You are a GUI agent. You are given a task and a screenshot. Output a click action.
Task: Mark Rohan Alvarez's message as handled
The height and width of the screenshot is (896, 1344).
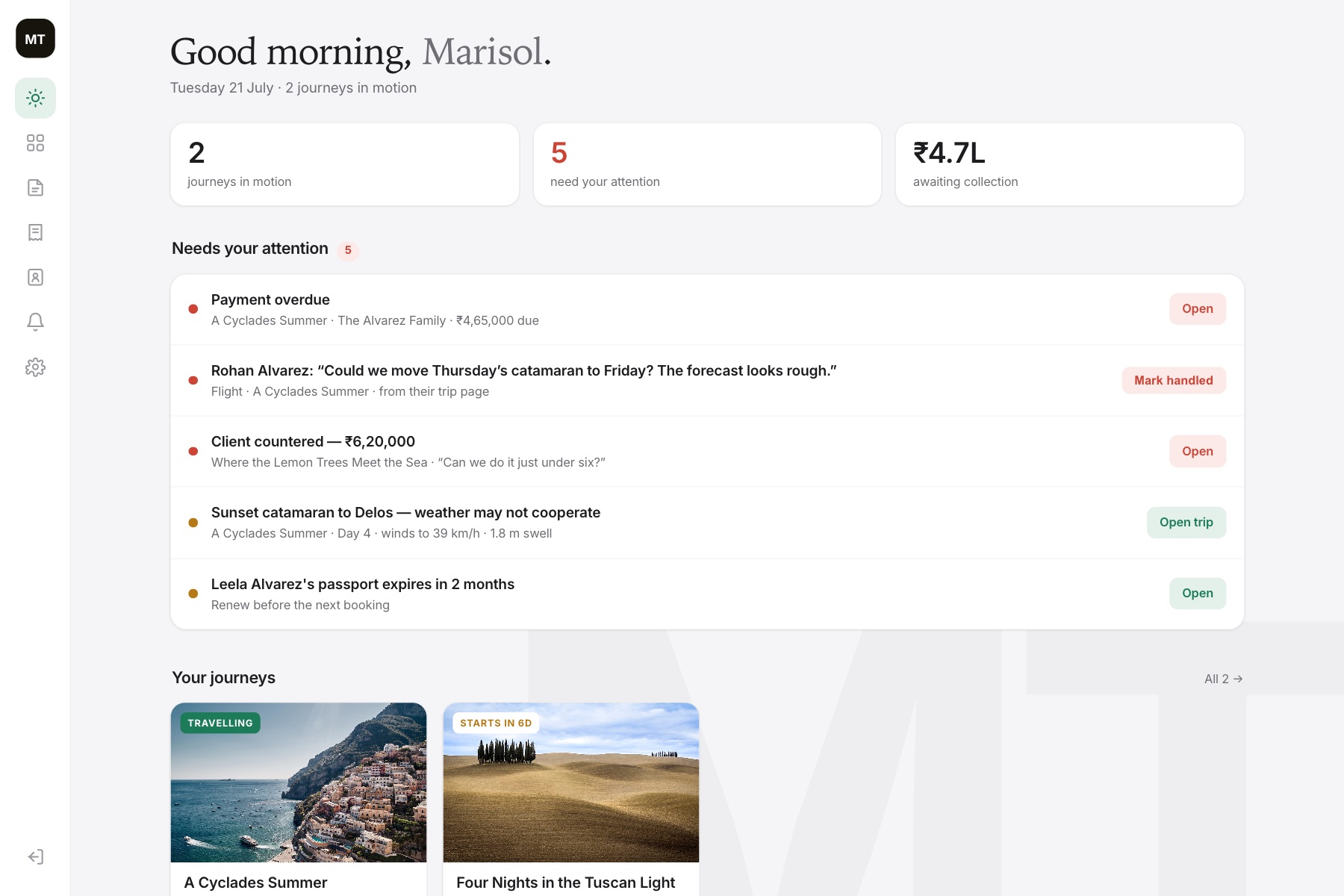[x=1173, y=380]
